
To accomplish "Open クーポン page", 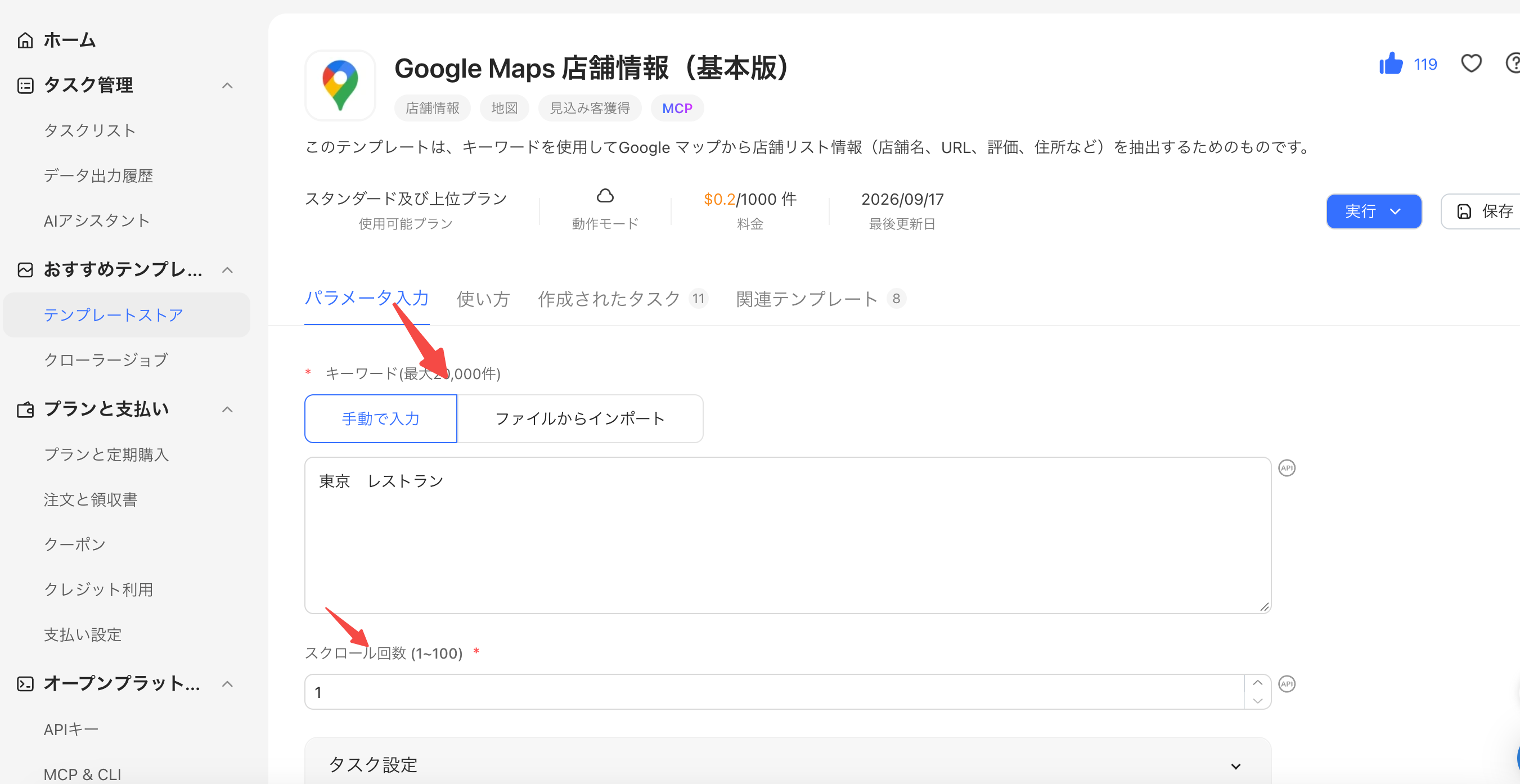I will click(x=74, y=544).
